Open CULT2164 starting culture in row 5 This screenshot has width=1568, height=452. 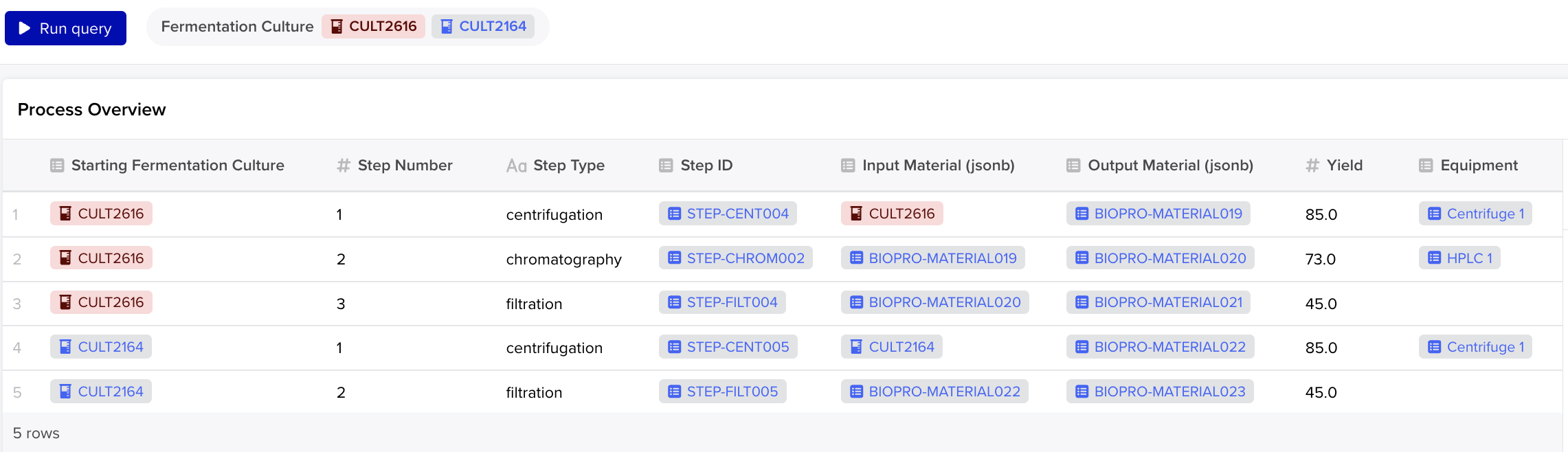pos(101,392)
